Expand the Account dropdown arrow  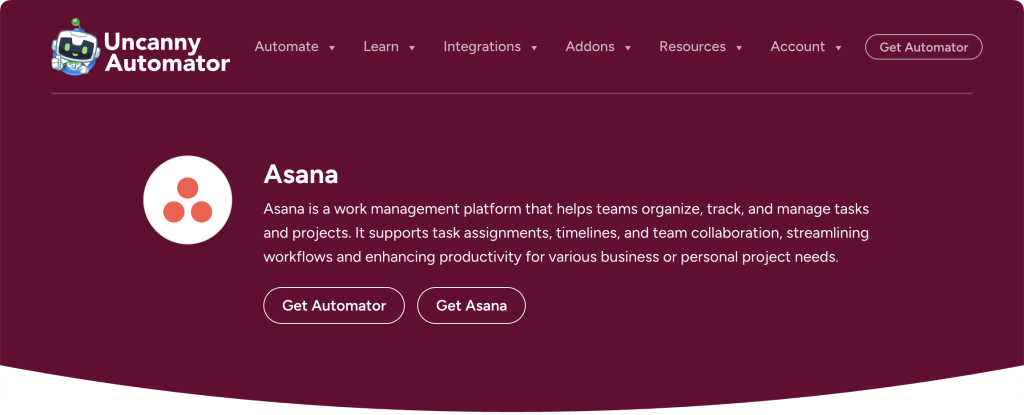coord(838,47)
